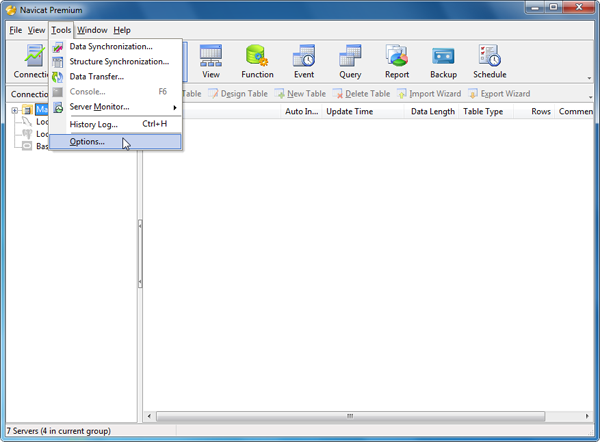Sort by Data Length column header
This screenshot has height=442, width=600.
coord(432,111)
